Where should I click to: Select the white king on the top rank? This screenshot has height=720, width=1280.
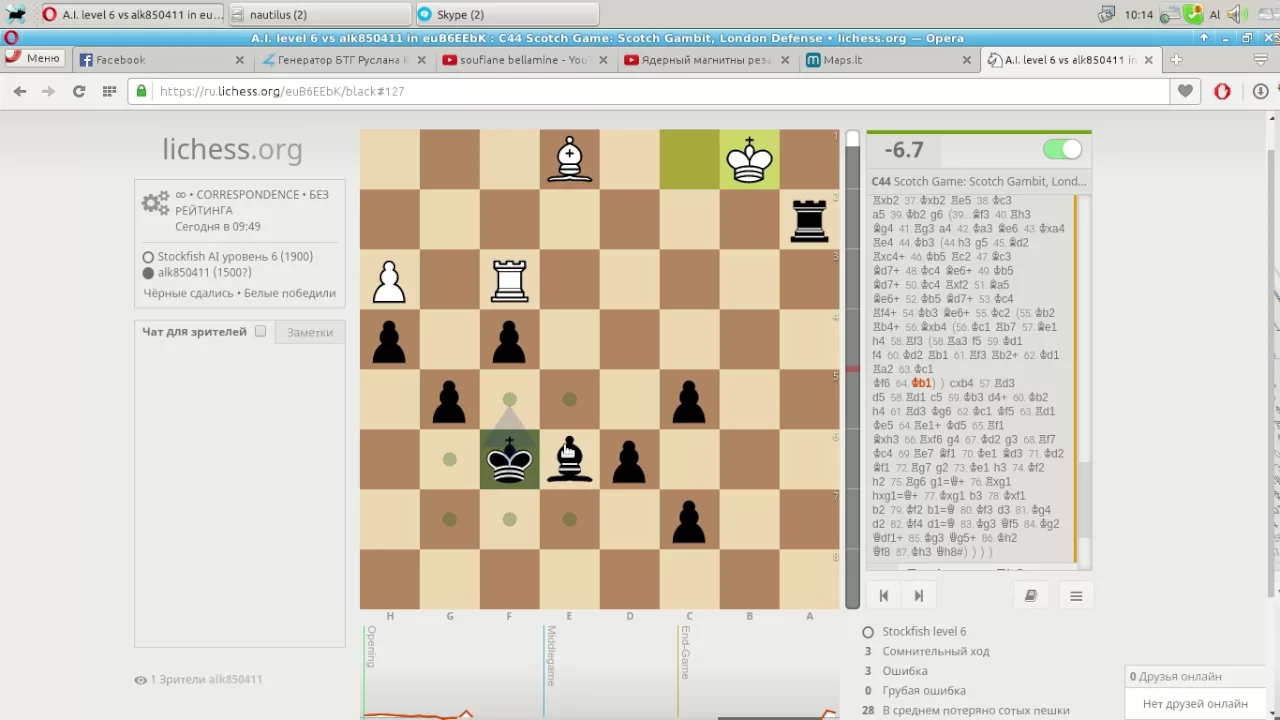749,160
